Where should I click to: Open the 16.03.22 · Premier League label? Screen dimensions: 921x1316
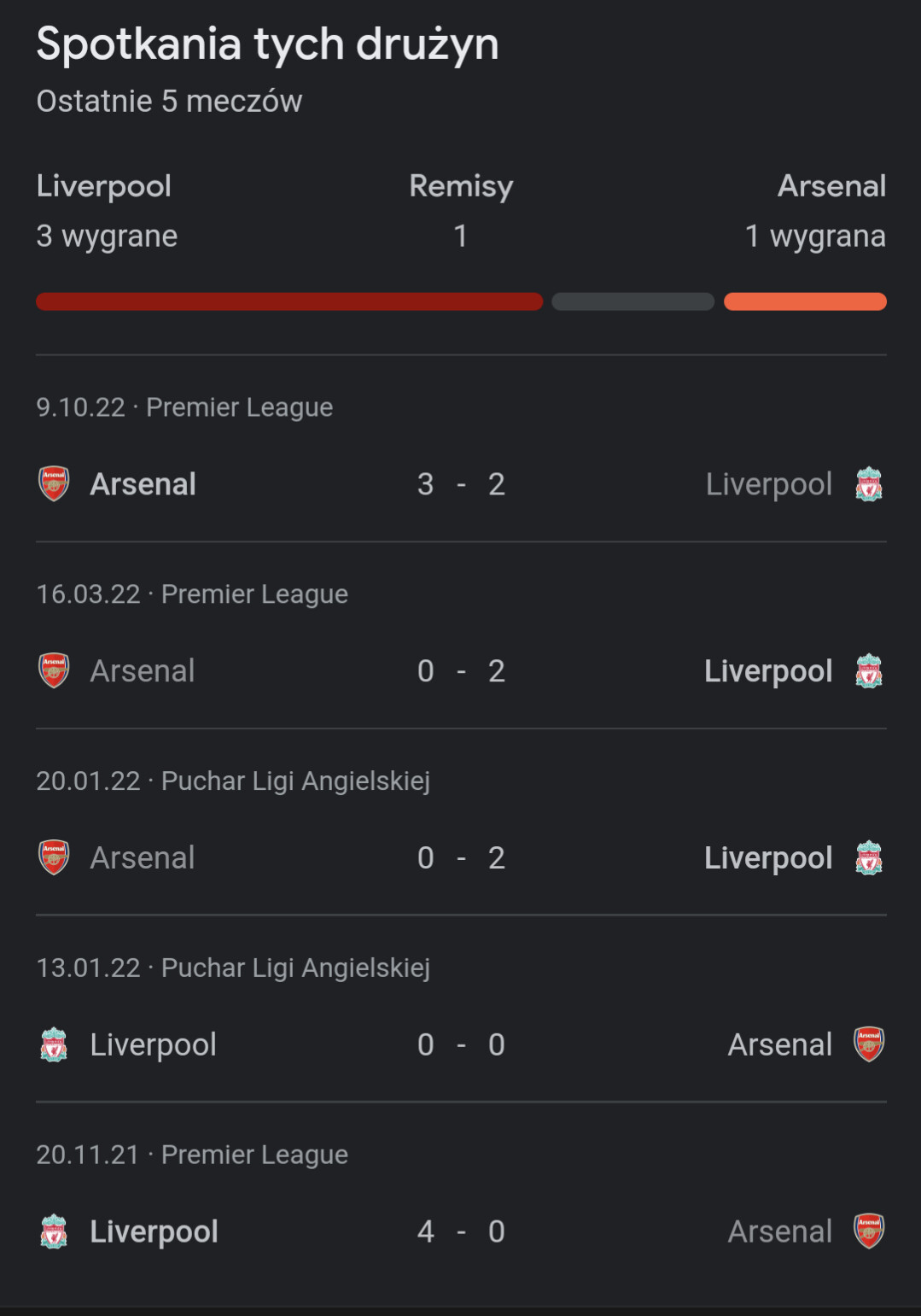(192, 594)
